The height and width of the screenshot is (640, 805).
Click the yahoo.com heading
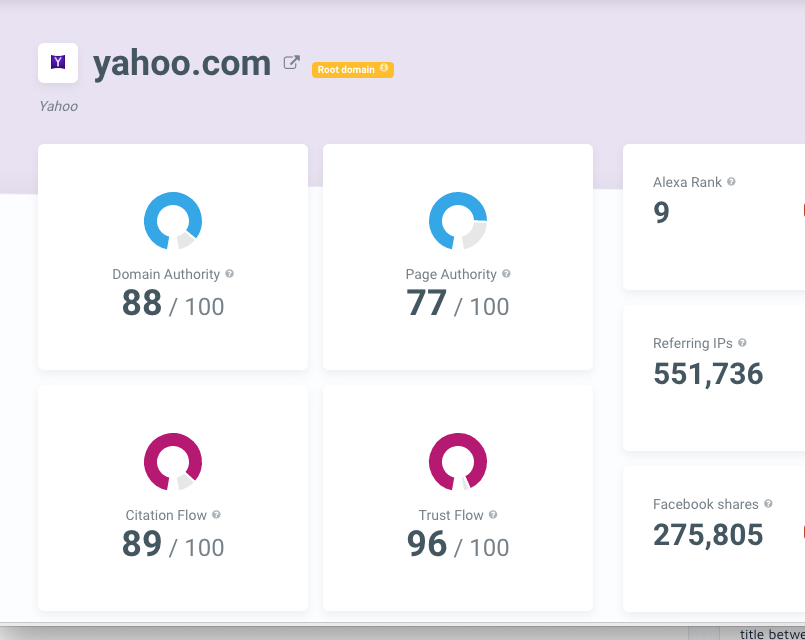click(x=180, y=62)
